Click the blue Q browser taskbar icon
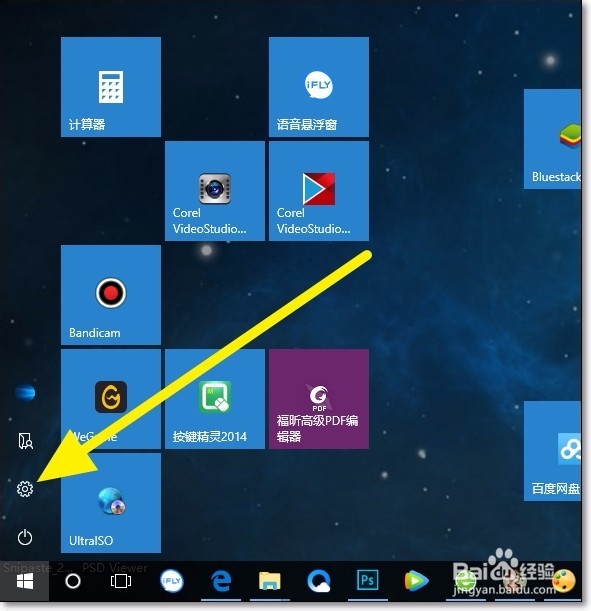This screenshot has width=591, height=611. tap(319, 581)
